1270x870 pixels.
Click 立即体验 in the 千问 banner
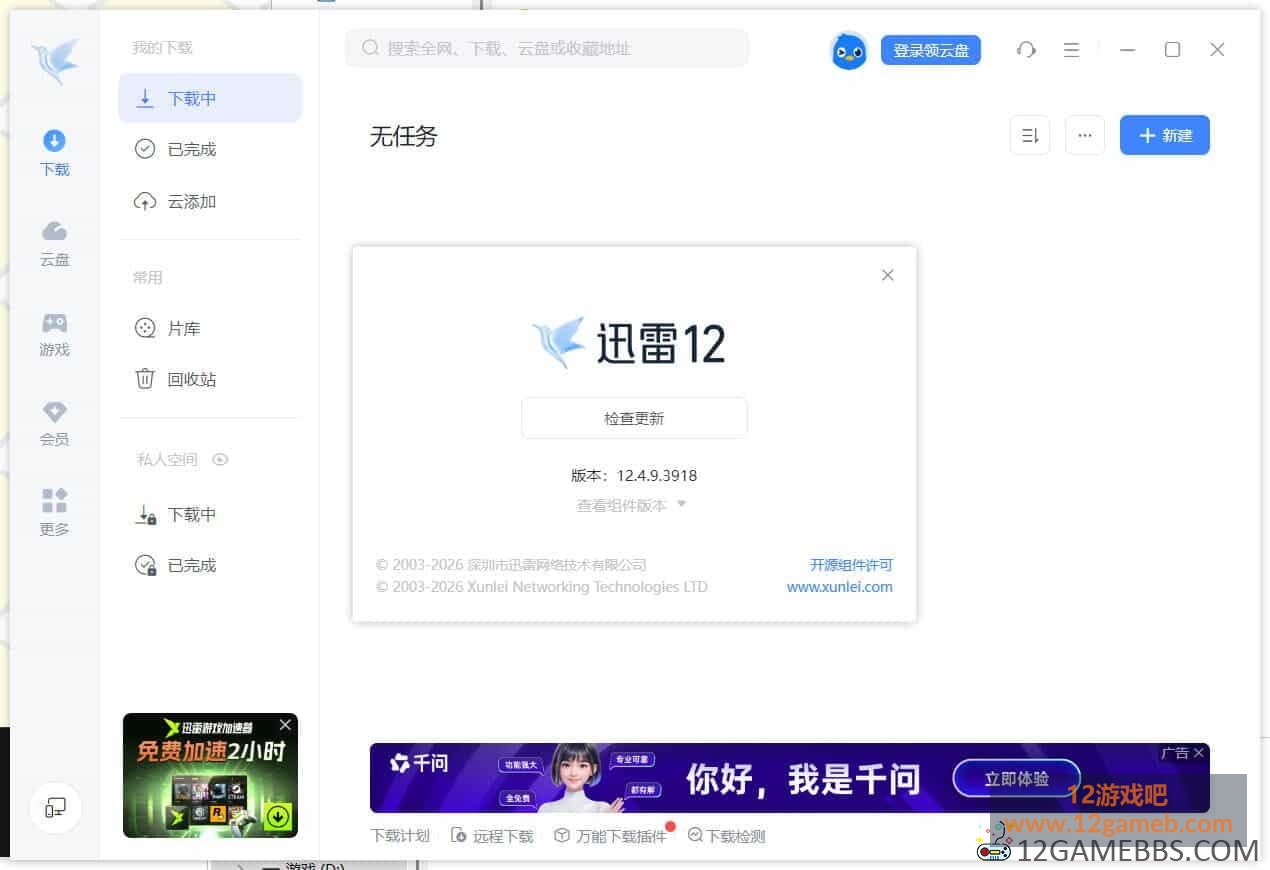click(1017, 778)
